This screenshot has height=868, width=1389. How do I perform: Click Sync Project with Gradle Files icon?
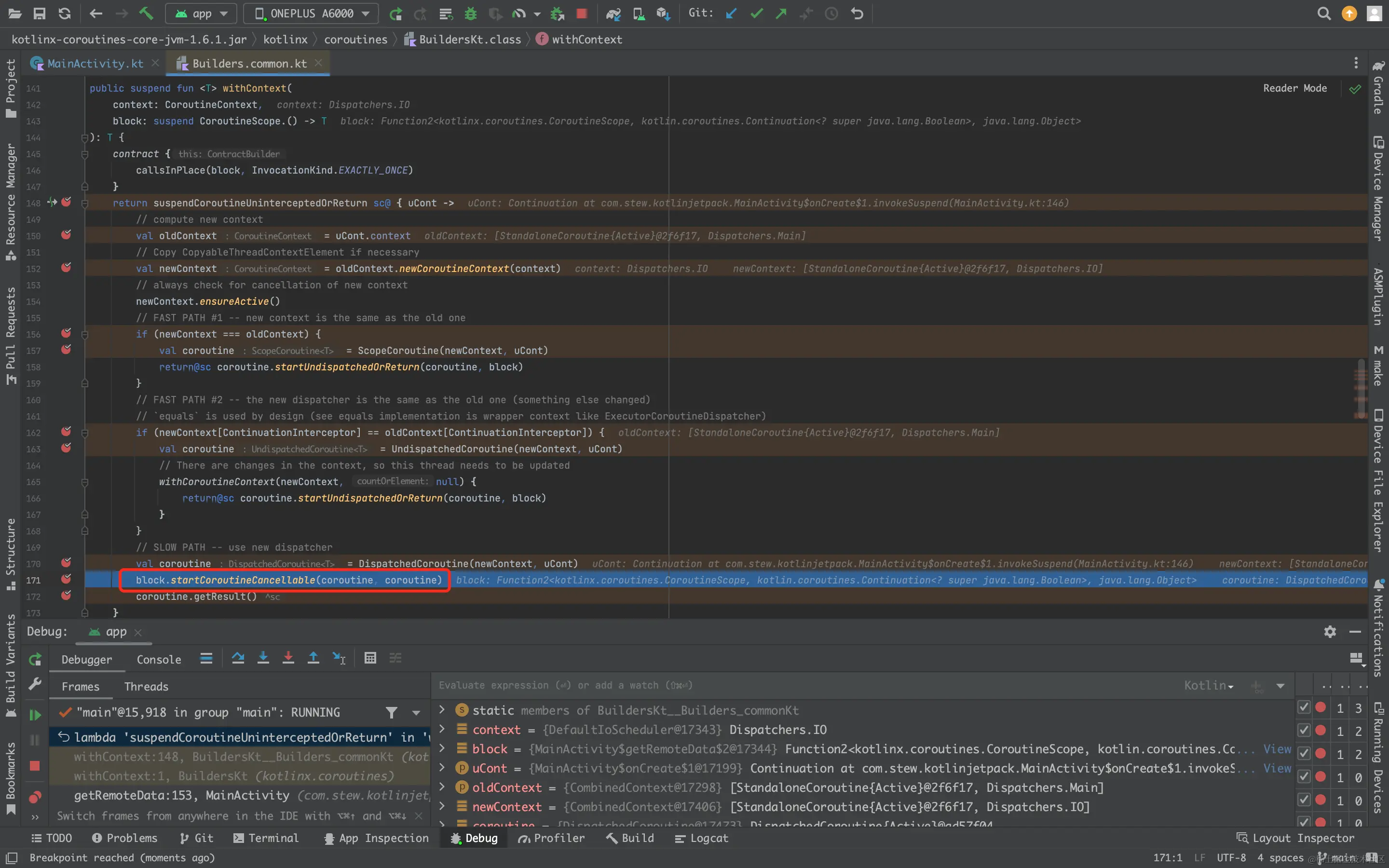613,14
